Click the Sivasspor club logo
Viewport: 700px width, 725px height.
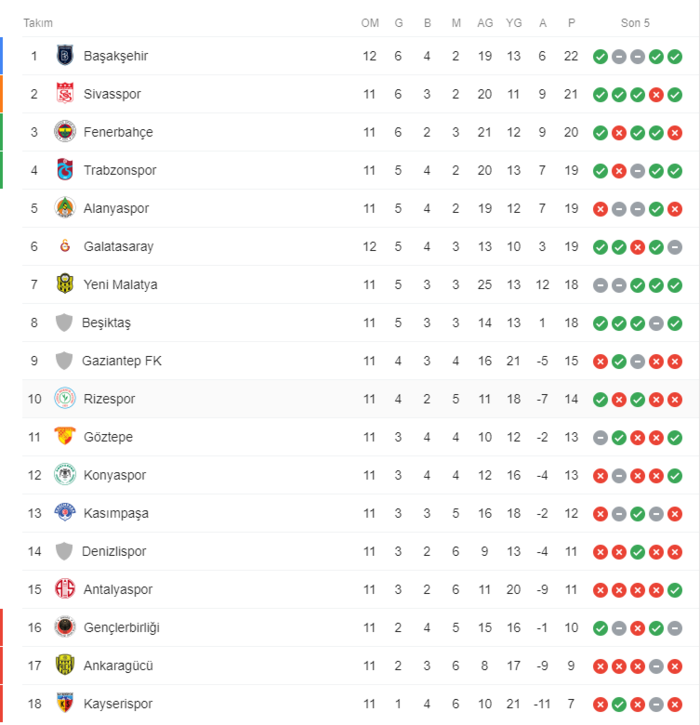click(65, 94)
